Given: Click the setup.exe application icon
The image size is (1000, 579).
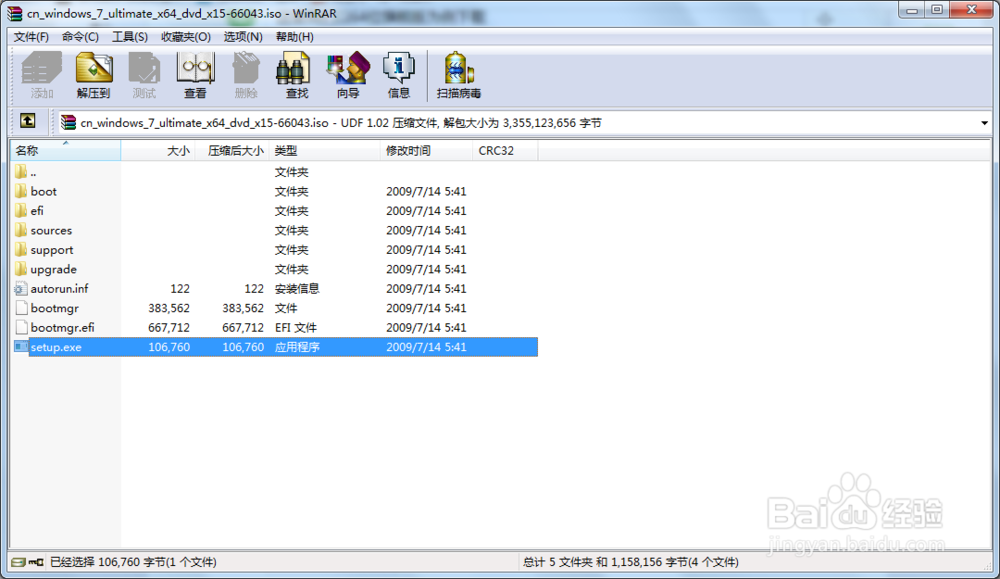Looking at the screenshot, I should coord(21,347).
